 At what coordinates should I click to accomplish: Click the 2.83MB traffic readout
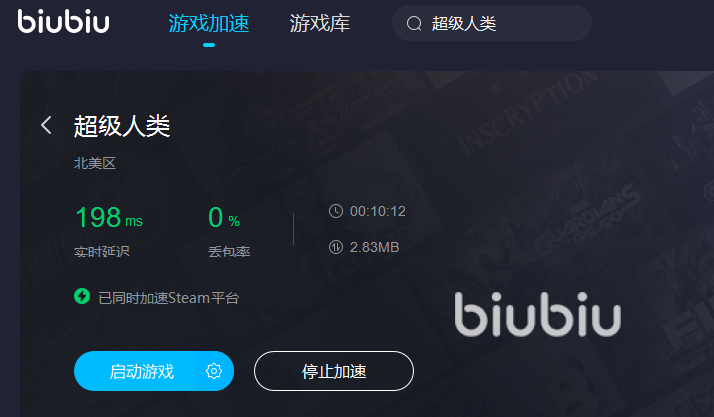point(374,247)
